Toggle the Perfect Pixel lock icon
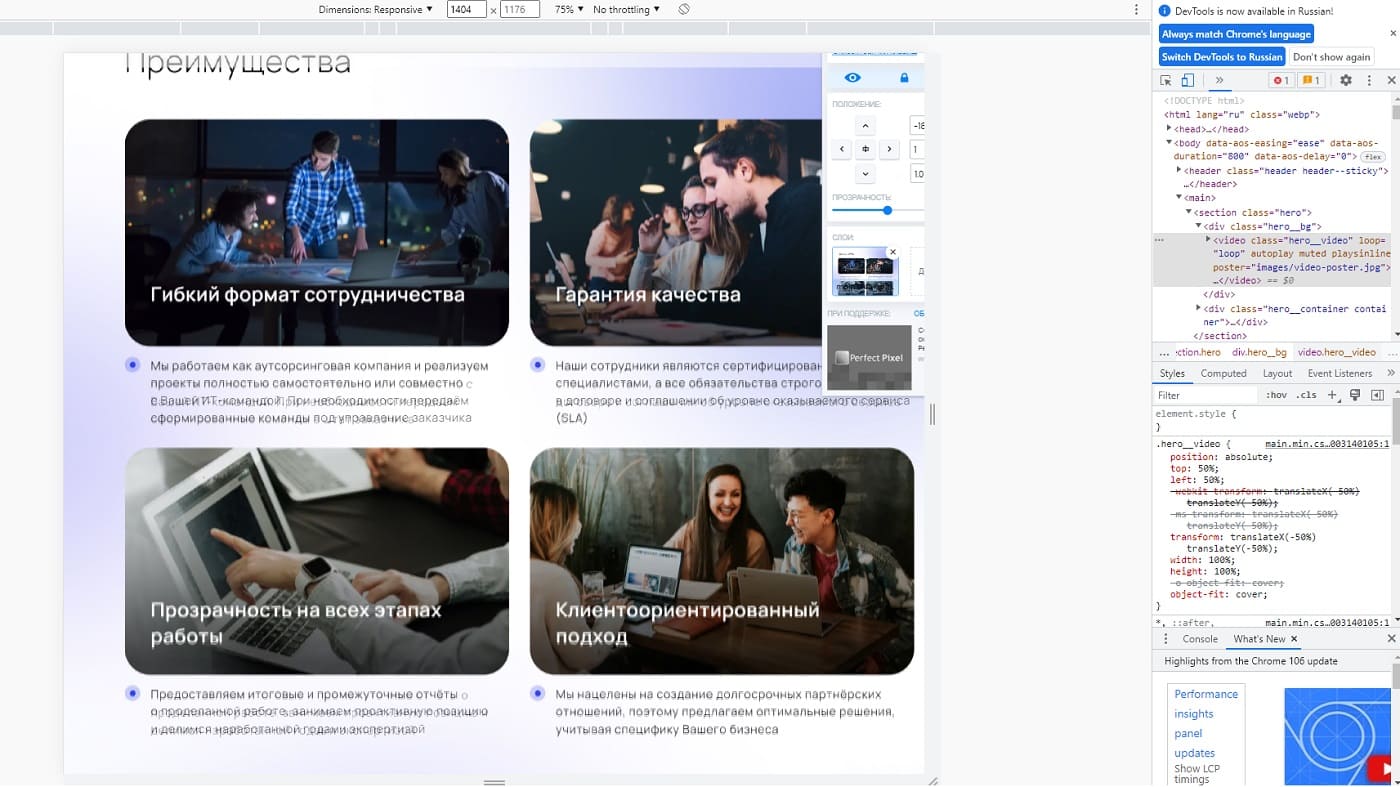Viewport: 1400px width, 787px height. 904,78
